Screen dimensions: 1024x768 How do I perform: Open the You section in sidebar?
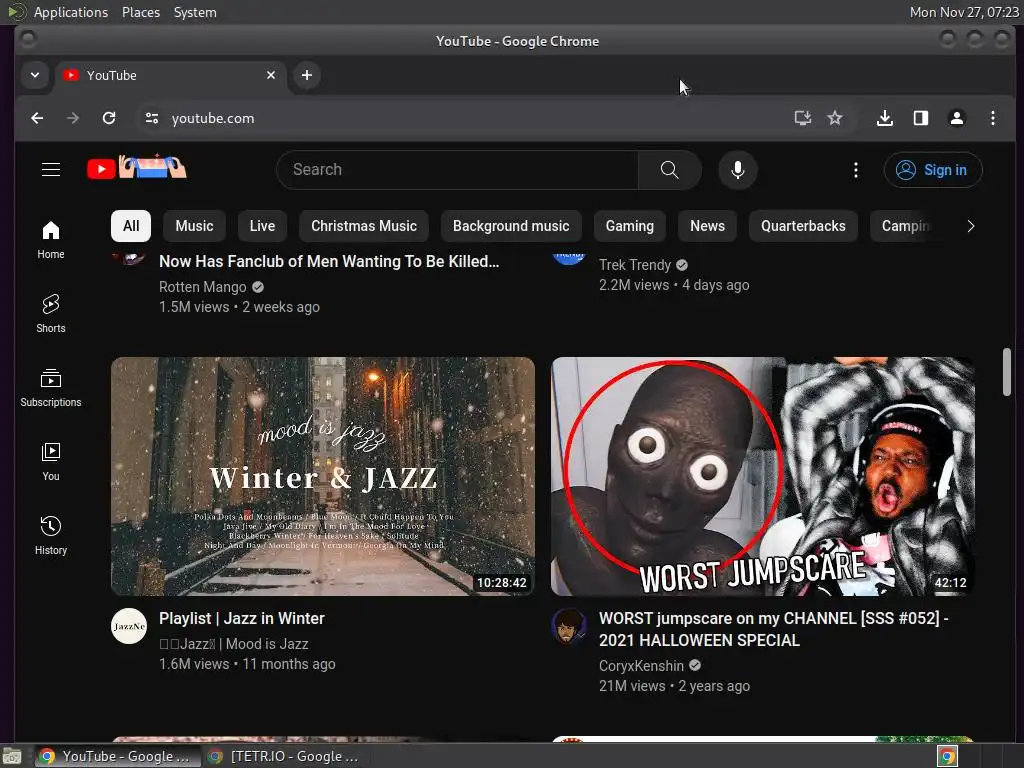point(51,462)
